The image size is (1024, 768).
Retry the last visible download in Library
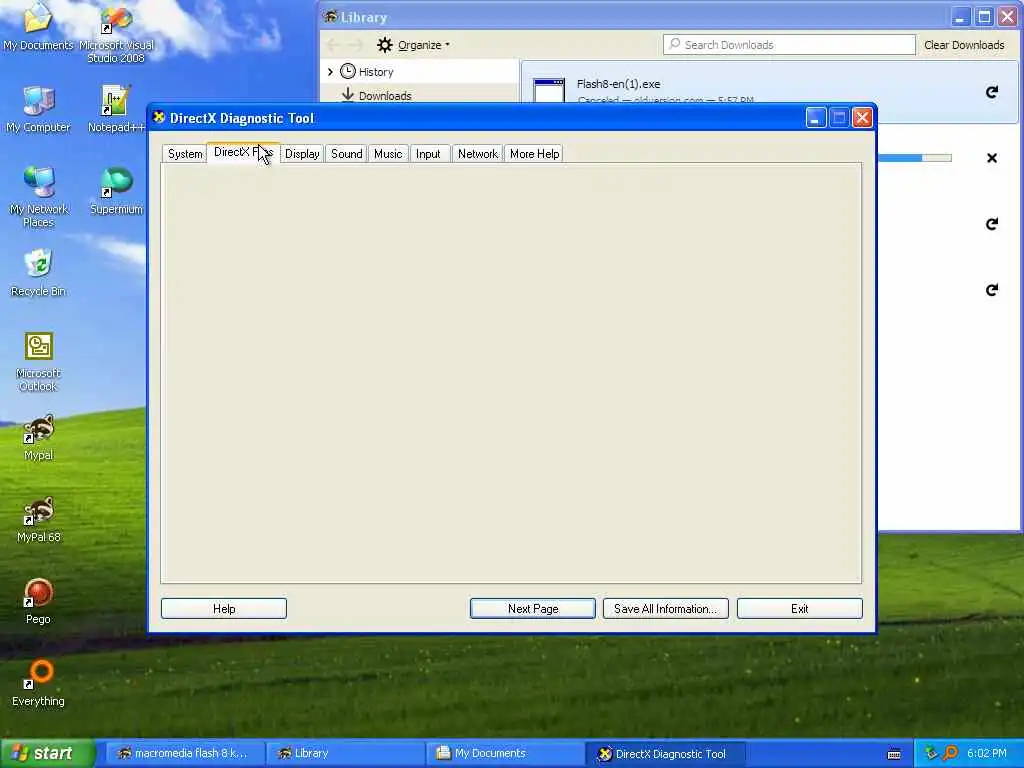(991, 289)
